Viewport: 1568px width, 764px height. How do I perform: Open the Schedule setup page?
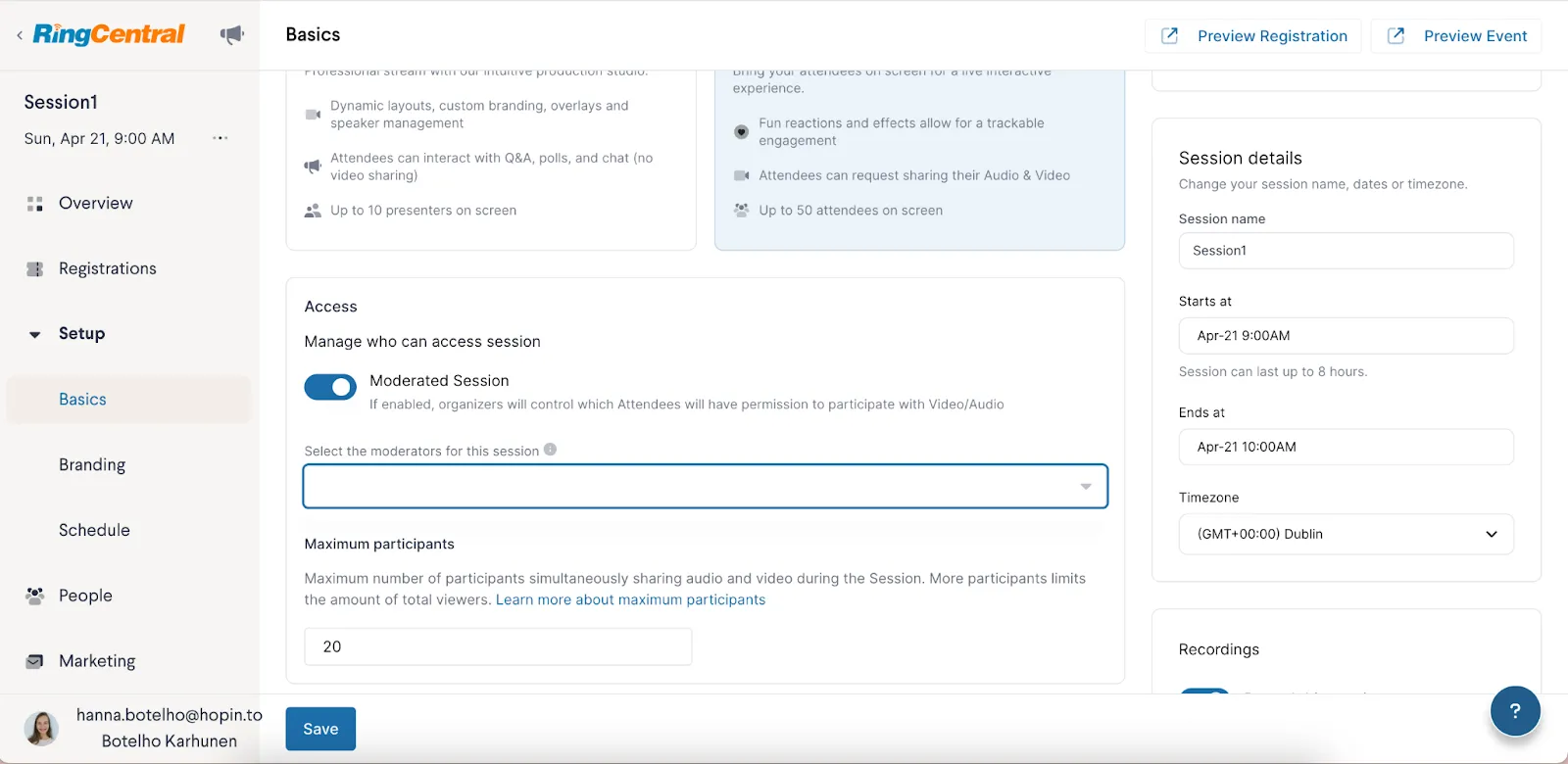coord(94,530)
